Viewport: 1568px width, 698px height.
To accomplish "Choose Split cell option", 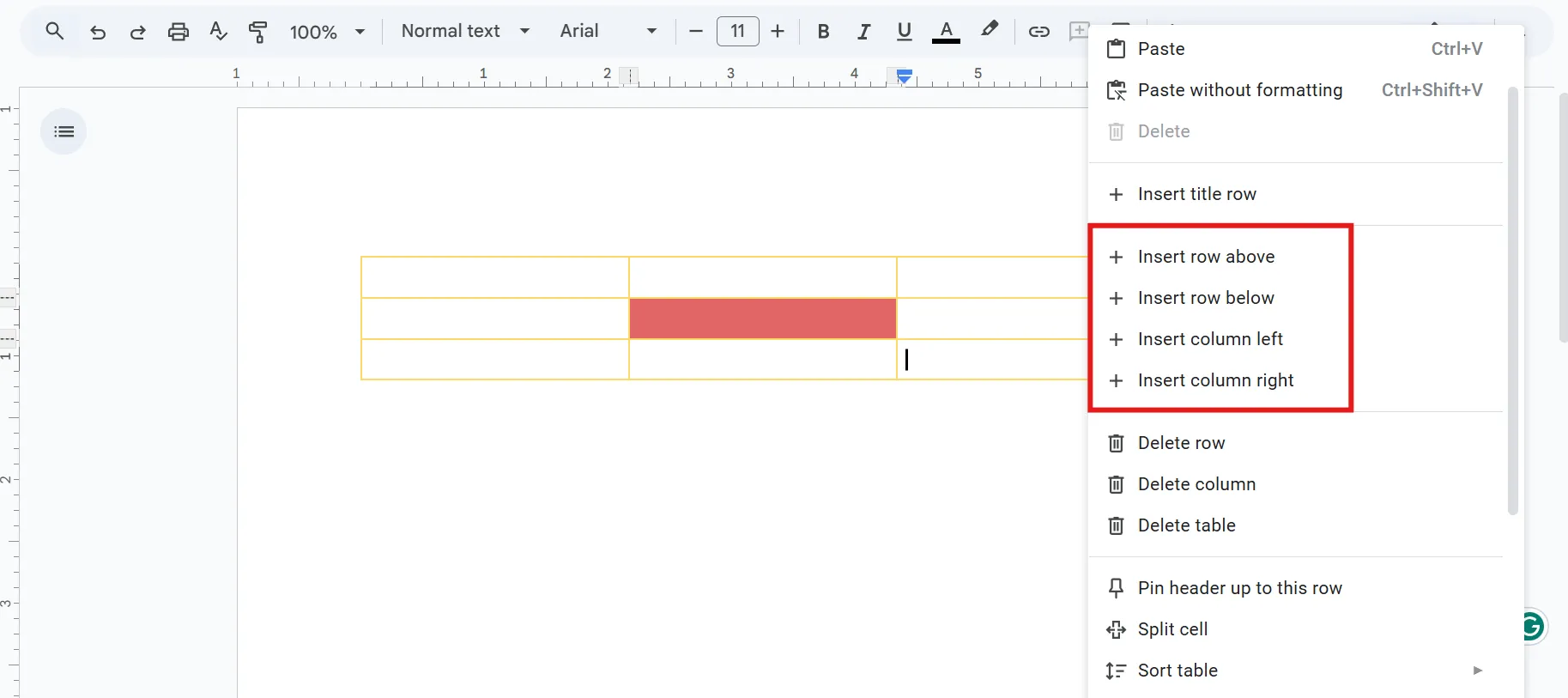I will 1295,629.
